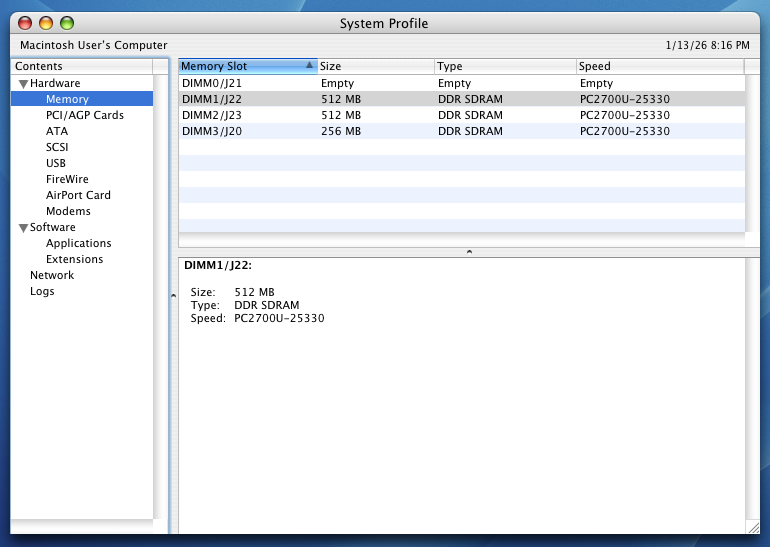Click DDR SDRAM type in DIMM3/J20 row
Viewport: 770px width, 547px height.
(x=470, y=131)
